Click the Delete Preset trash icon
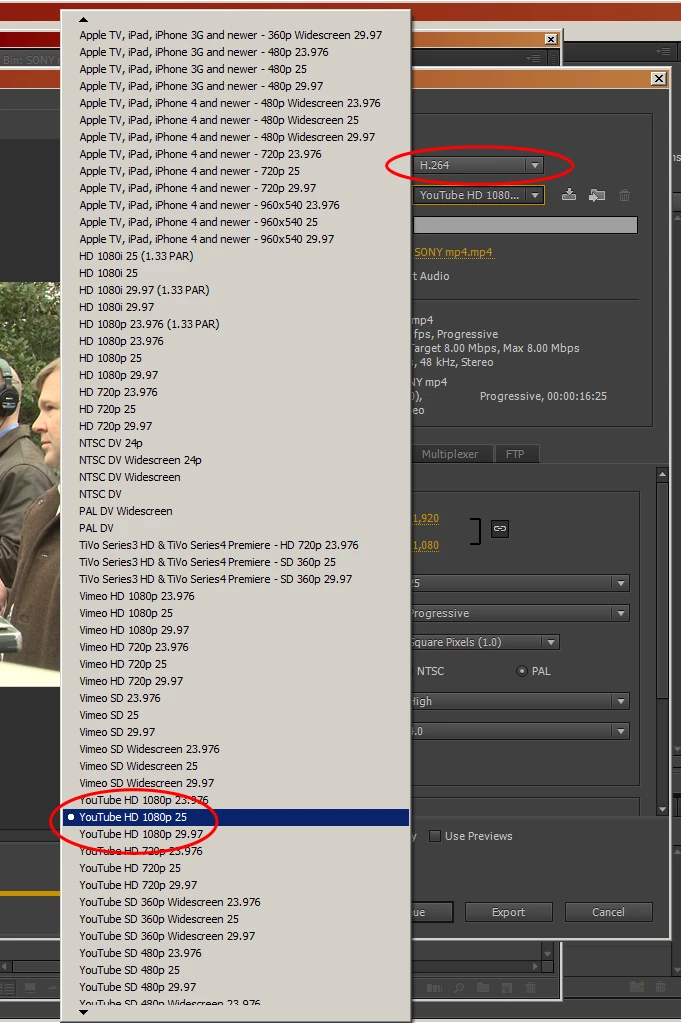This screenshot has height=1023, width=681. [624, 194]
